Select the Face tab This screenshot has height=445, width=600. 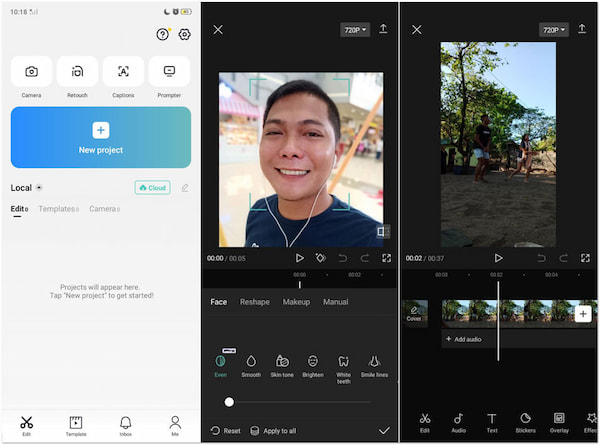tap(218, 302)
